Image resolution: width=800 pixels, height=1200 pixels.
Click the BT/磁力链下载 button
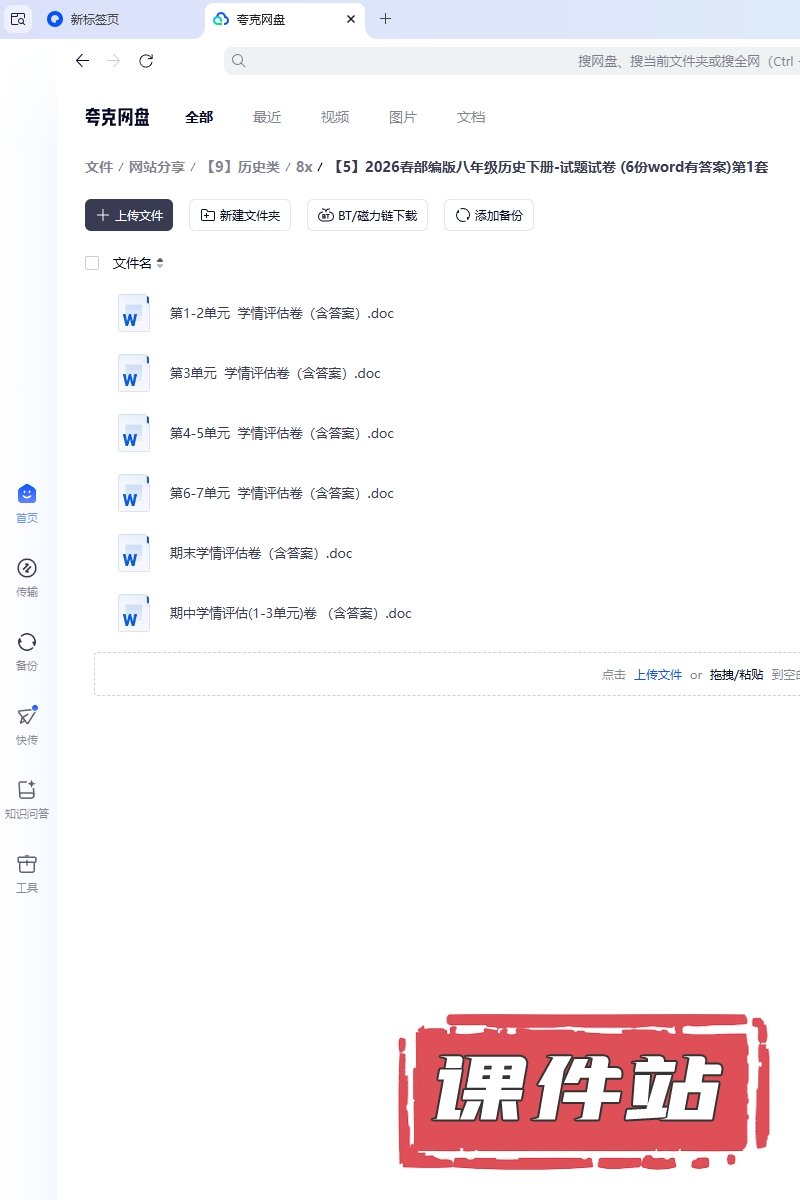[x=368, y=215]
